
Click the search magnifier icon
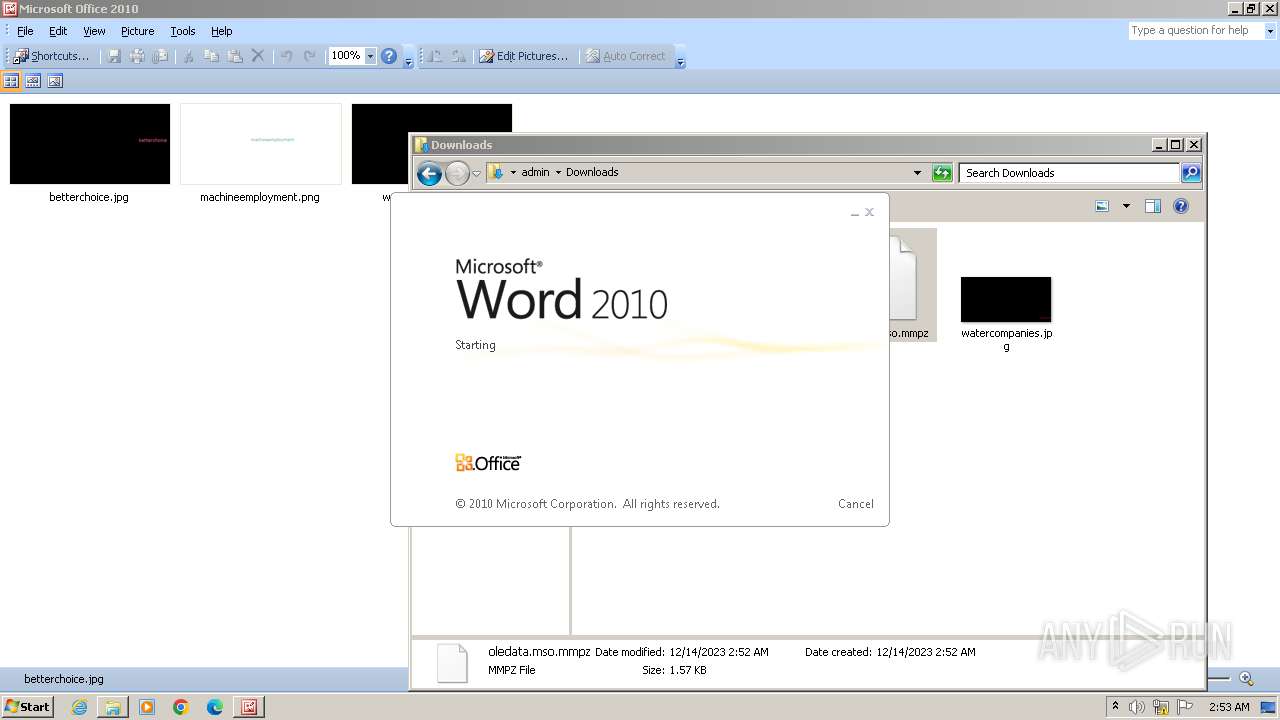[x=1190, y=173]
